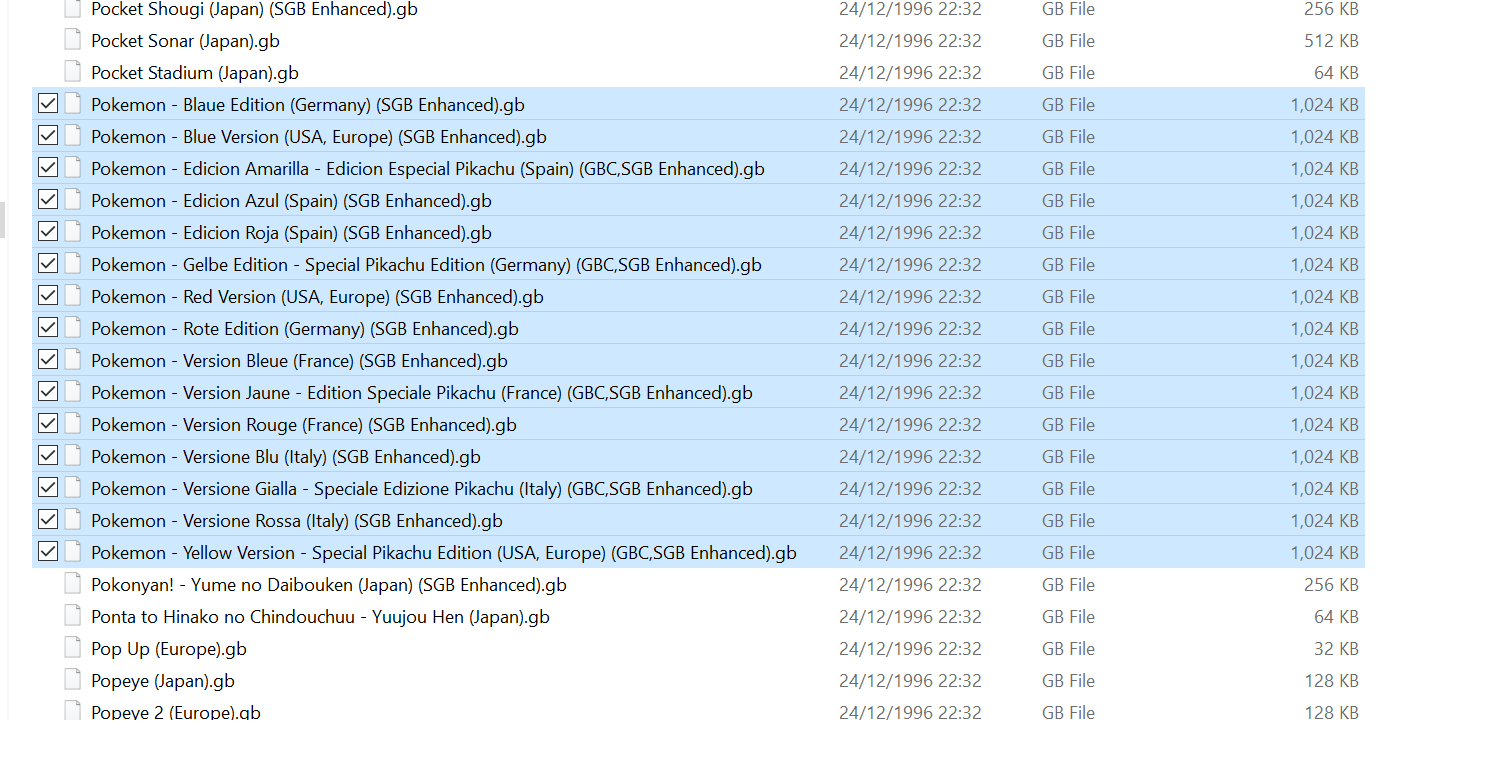Click file icon of Pokemon - Version Bleue
The height and width of the screenshot is (784, 1510).
pyautogui.click(x=72, y=360)
